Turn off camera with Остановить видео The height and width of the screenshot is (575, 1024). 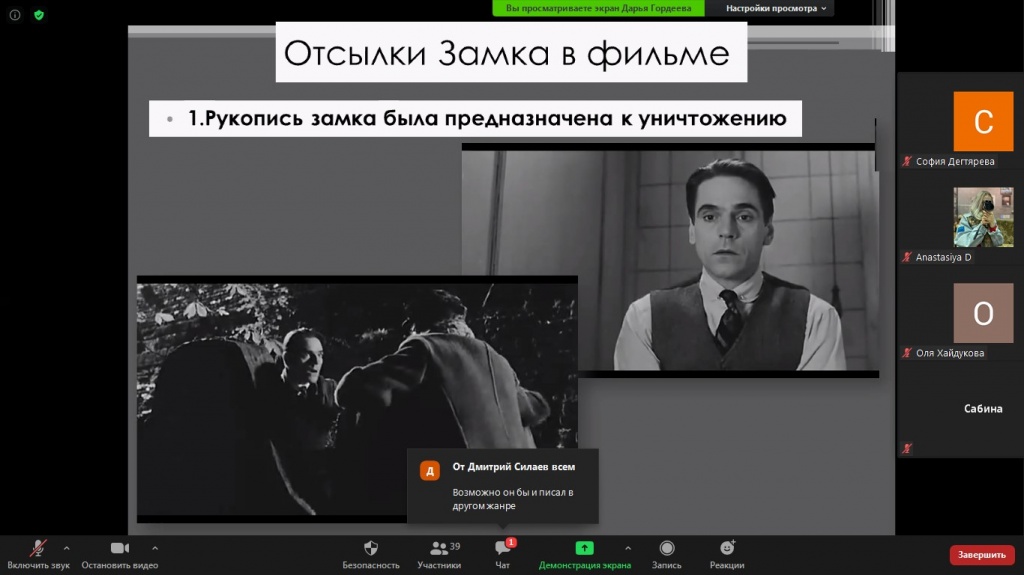[120, 554]
